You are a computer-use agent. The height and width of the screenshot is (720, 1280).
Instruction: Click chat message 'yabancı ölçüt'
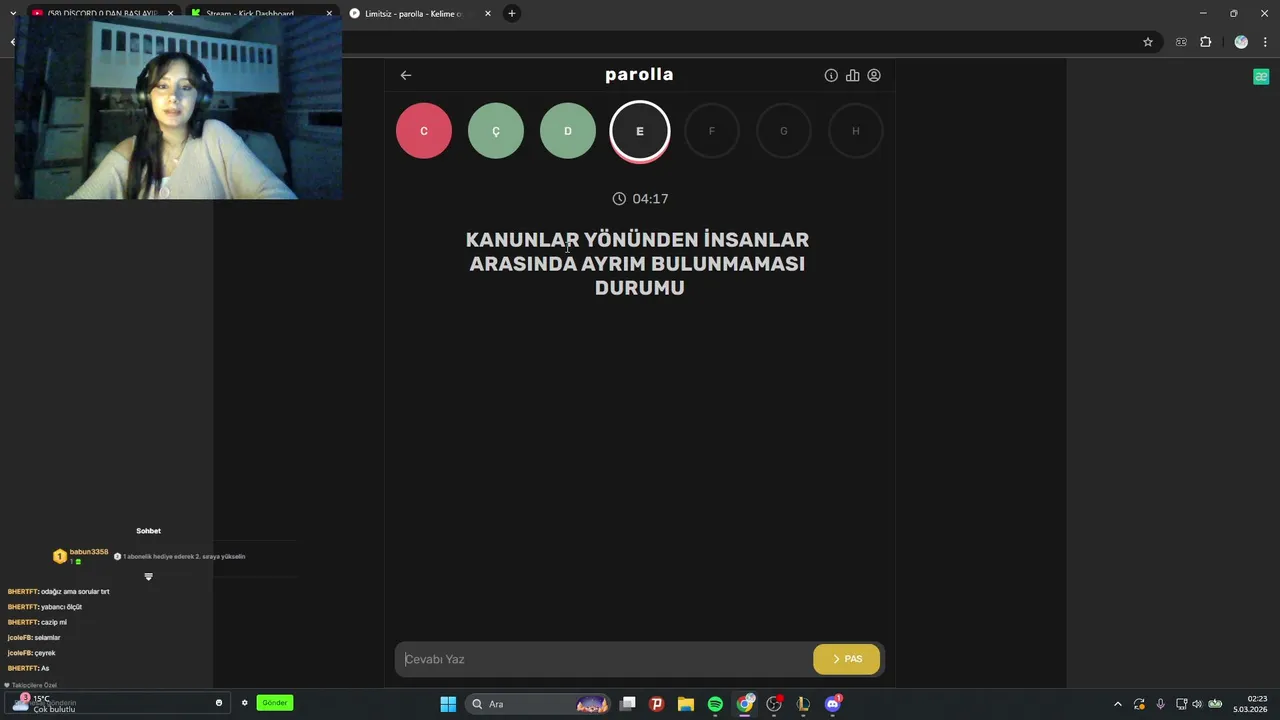point(61,607)
